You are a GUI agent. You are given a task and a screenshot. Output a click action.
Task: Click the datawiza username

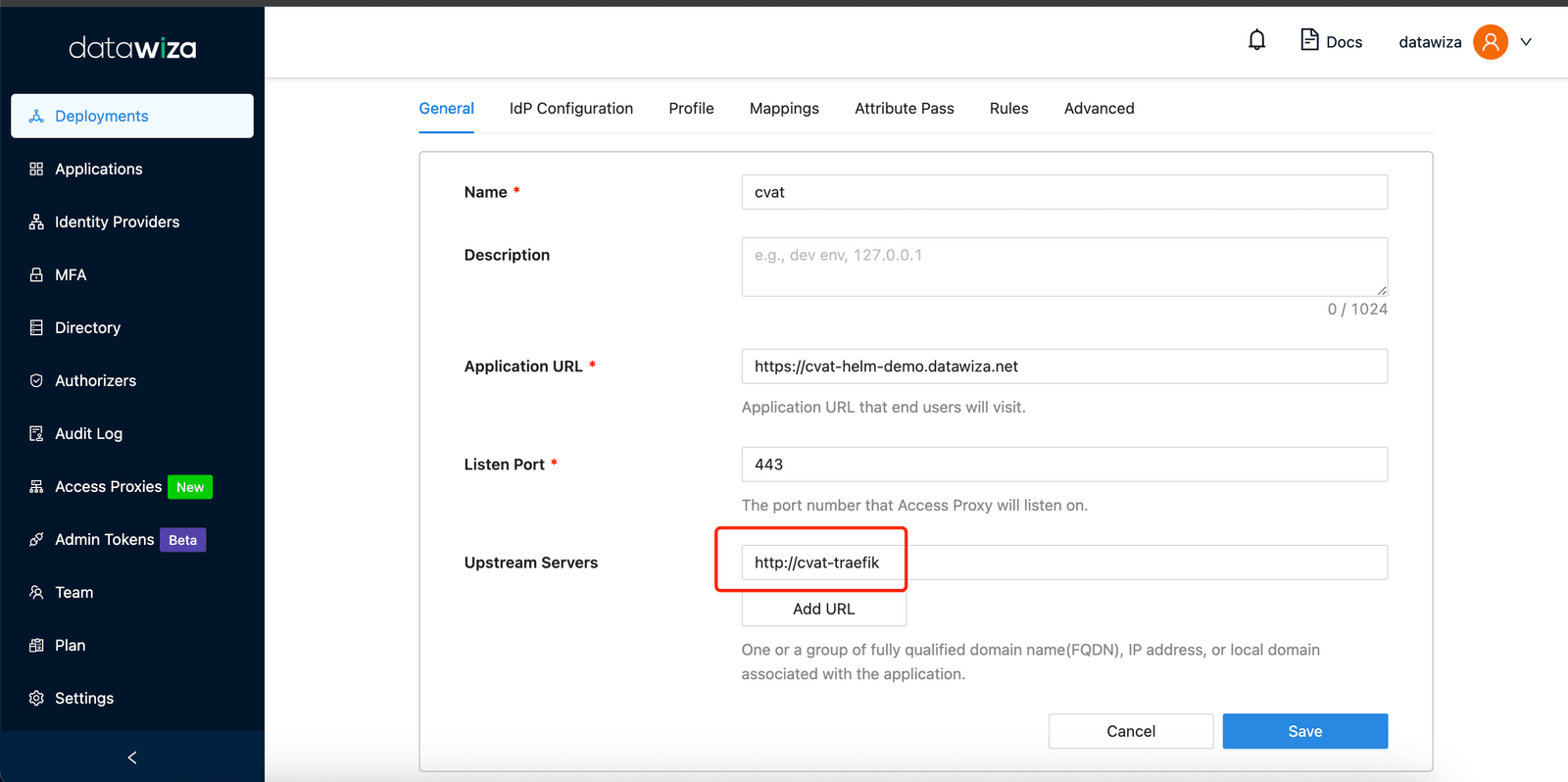[1430, 42]
